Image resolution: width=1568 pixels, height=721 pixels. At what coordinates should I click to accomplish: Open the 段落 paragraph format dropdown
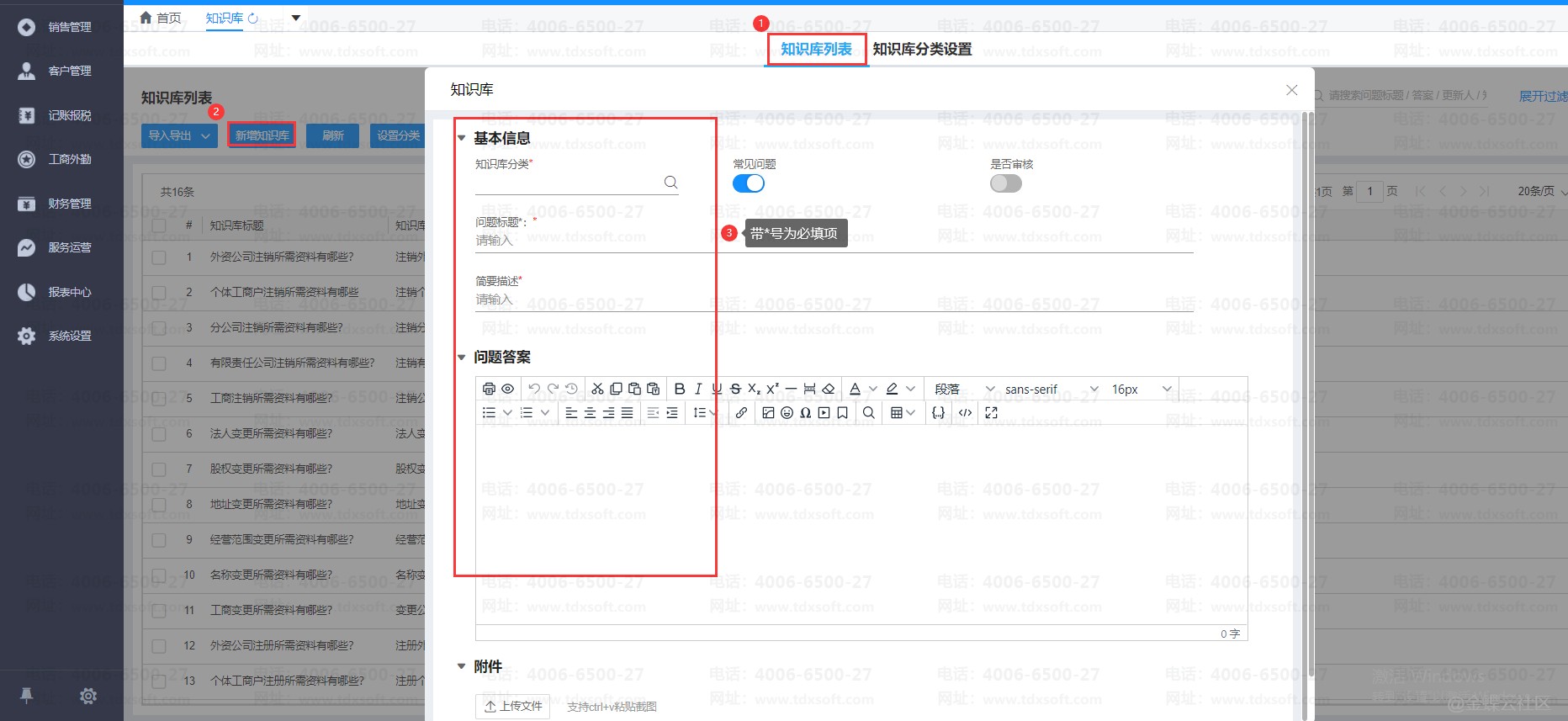[x=964, y=389]
